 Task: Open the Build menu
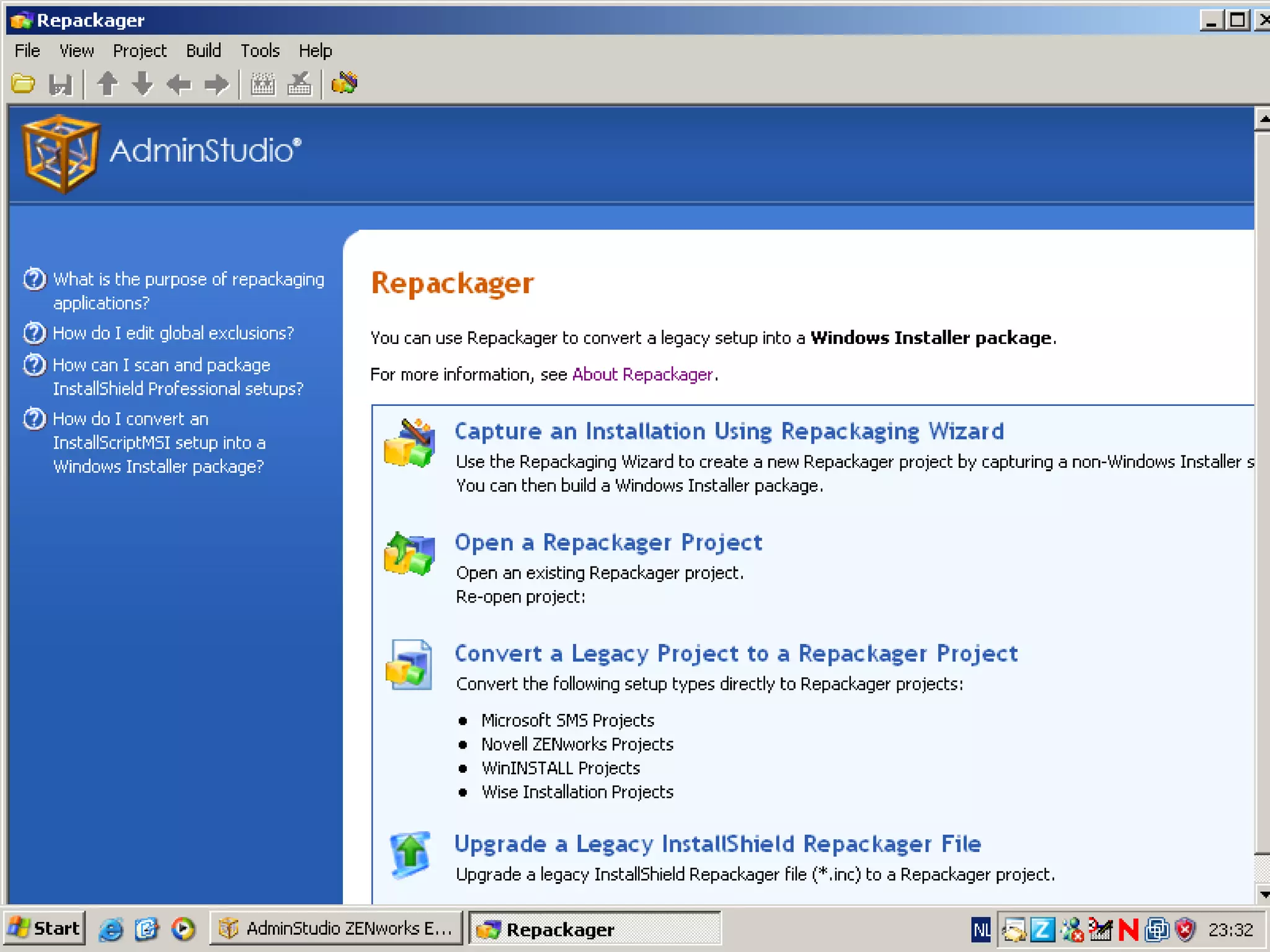[203, 51]
